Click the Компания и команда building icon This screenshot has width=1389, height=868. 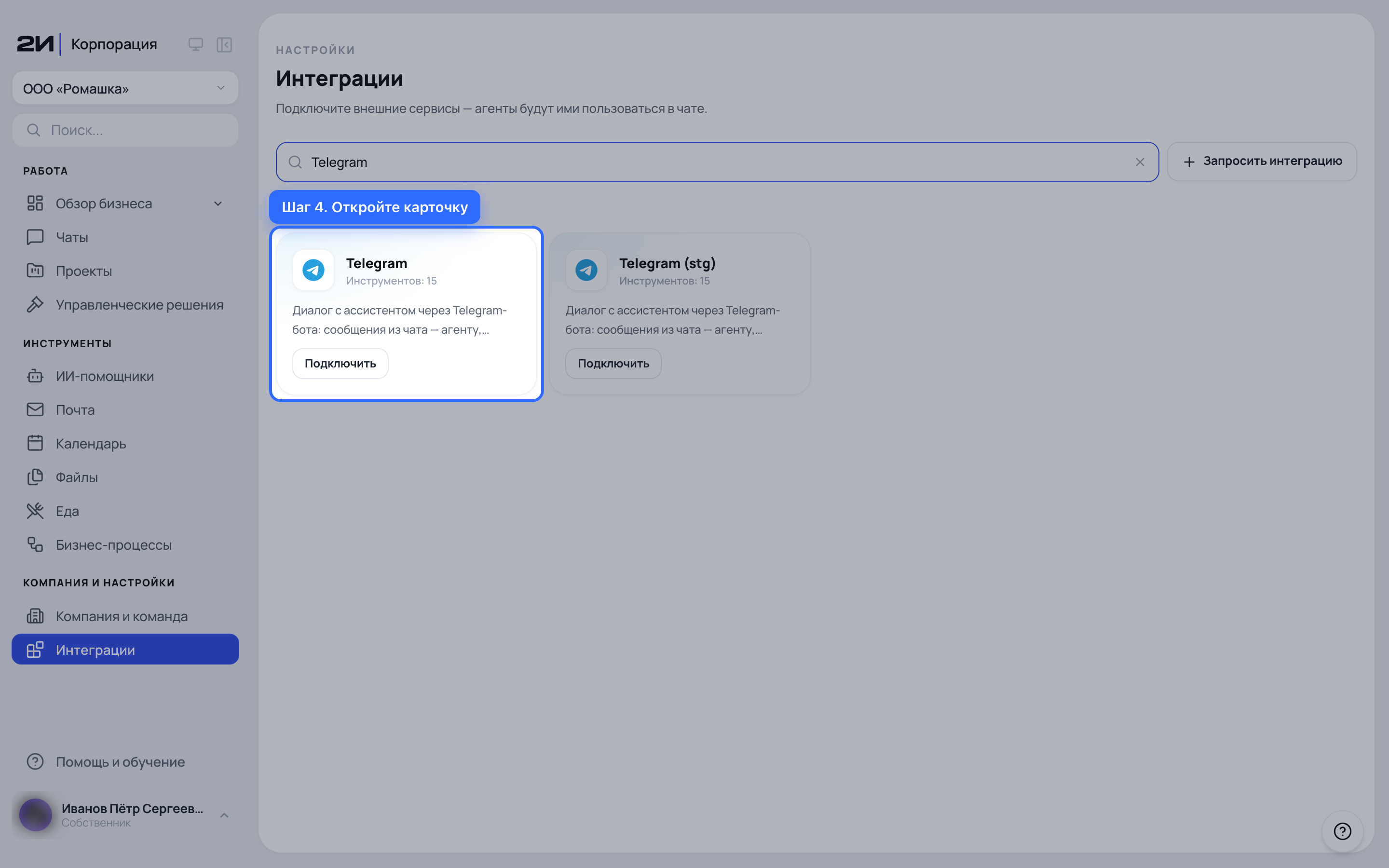click(35, 616)
